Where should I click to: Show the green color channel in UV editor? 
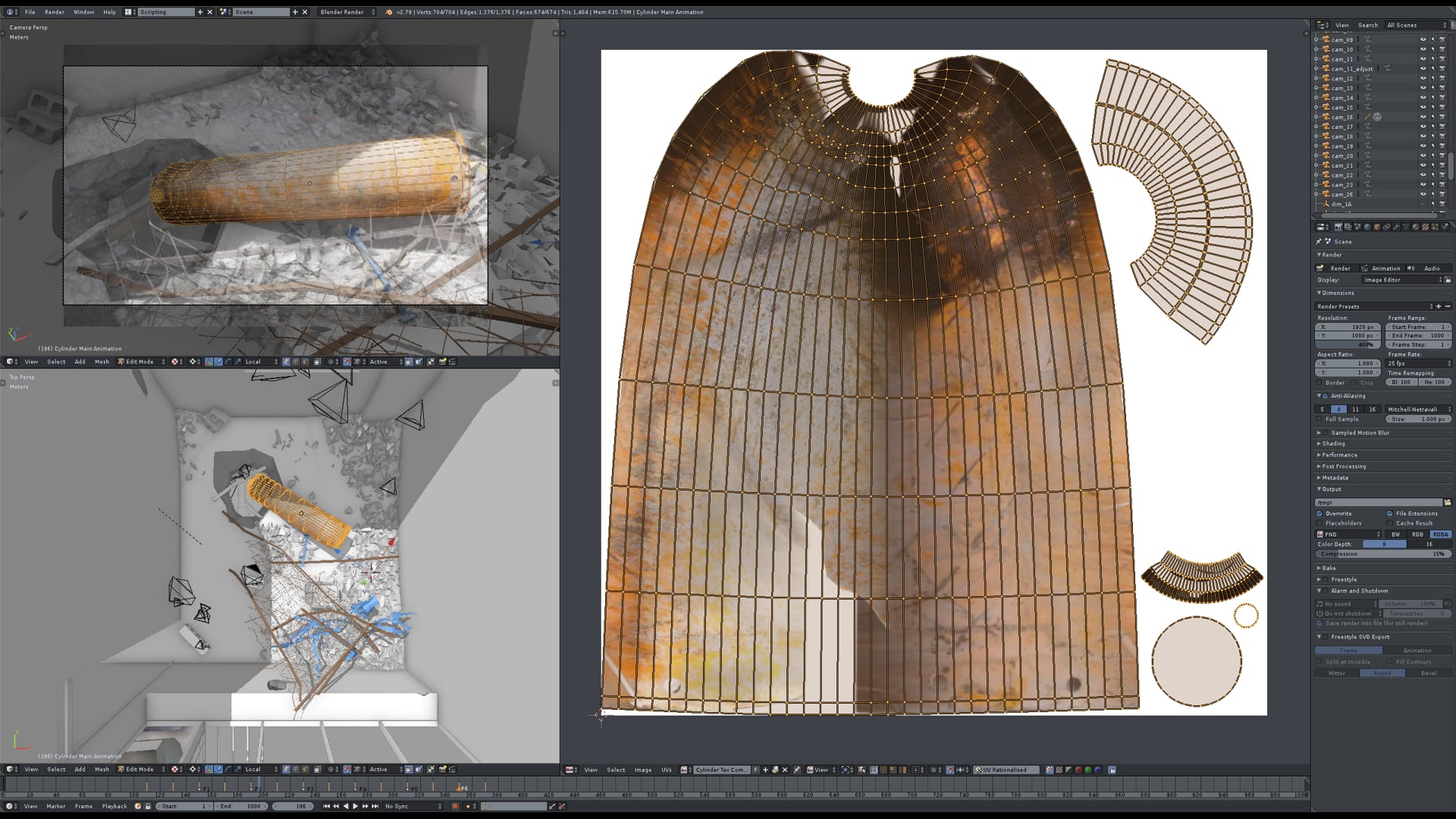pos(1087,770)
